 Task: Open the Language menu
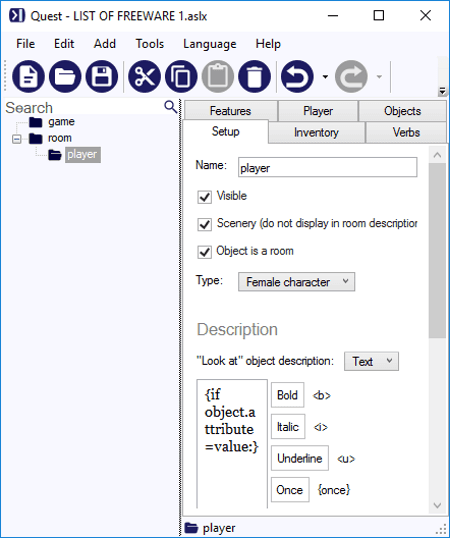coord(210,44)
